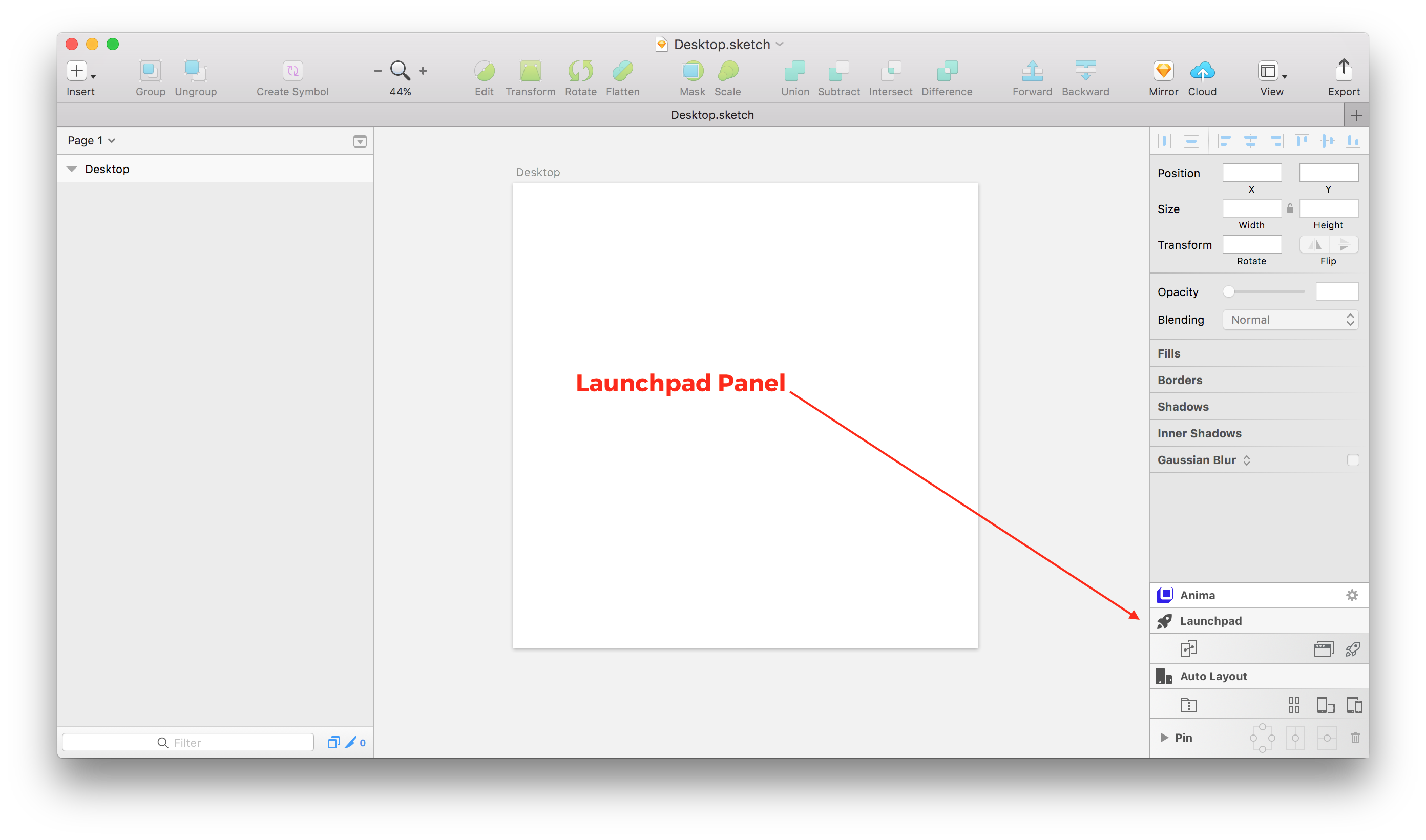Select the Desktop.sketch document tab
Screen dimensions: 1426x840
click(x=712, y=115)
